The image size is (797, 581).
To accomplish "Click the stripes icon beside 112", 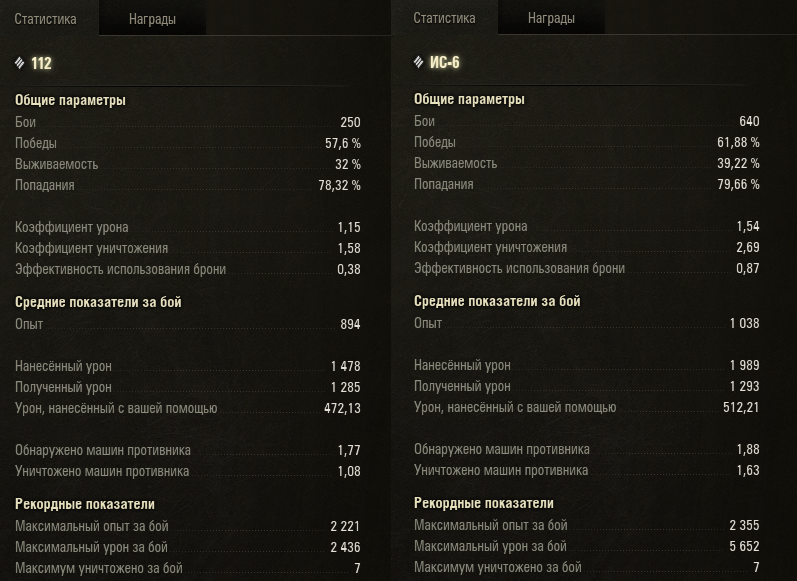I will (19, 63).
